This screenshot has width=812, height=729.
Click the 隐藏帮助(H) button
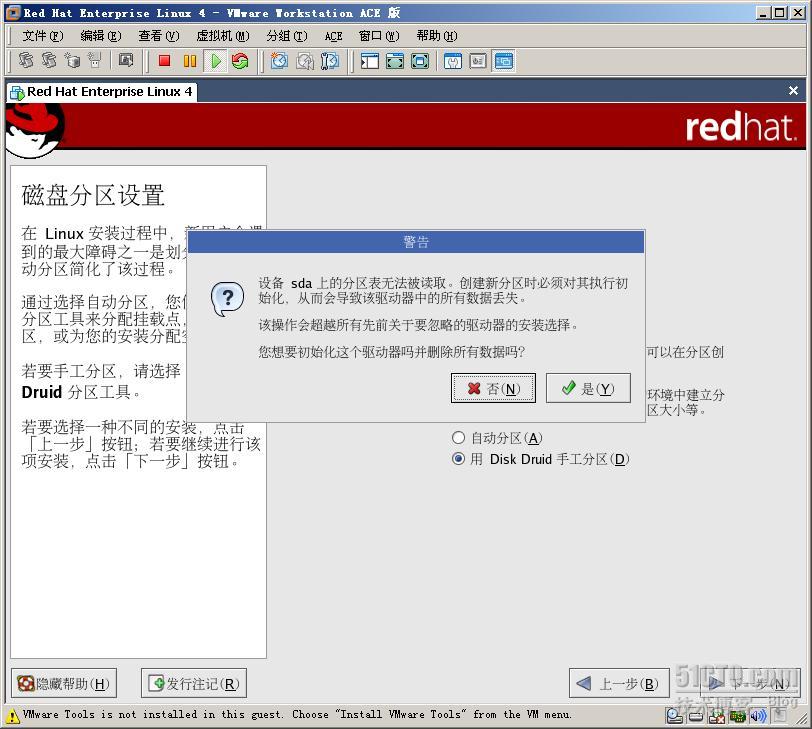(64, 683)
